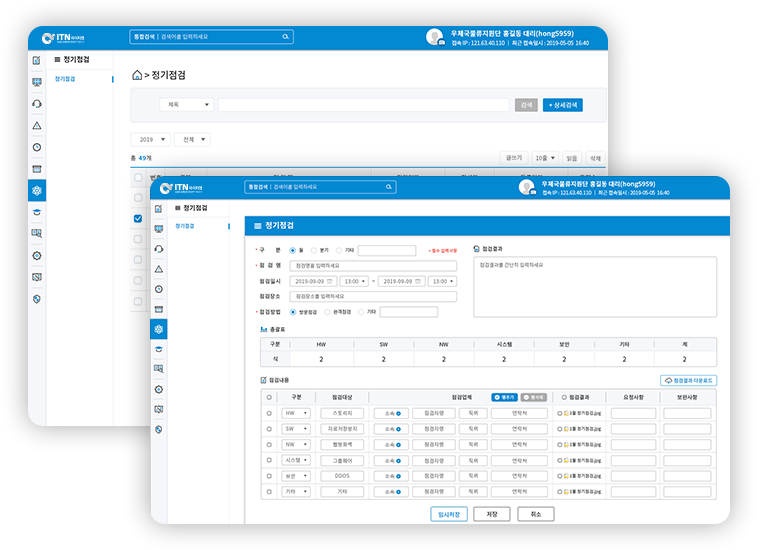This screenshot has width=760, height=550.
Task: Select row radio for HW row
Action: click(269, 413)
